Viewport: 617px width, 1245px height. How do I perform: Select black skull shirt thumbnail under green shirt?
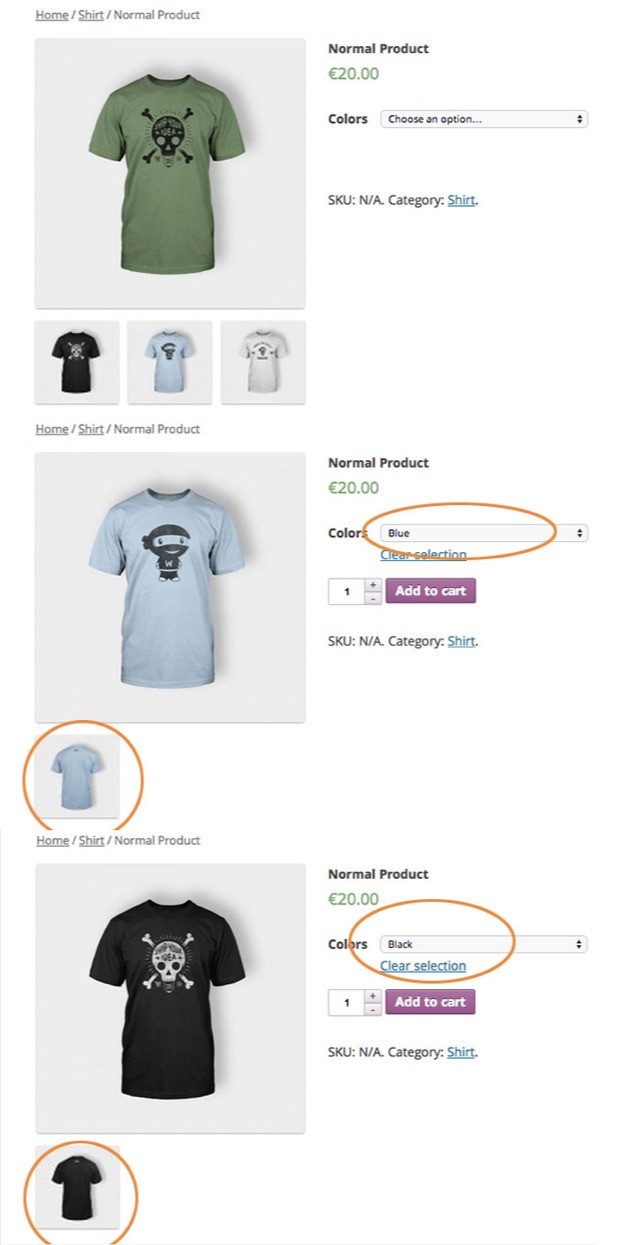[x=77, y=362]
